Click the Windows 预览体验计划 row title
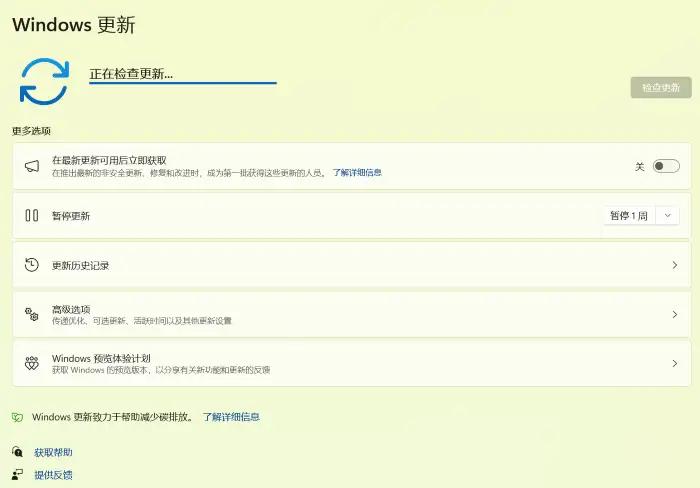 point(101,358)
